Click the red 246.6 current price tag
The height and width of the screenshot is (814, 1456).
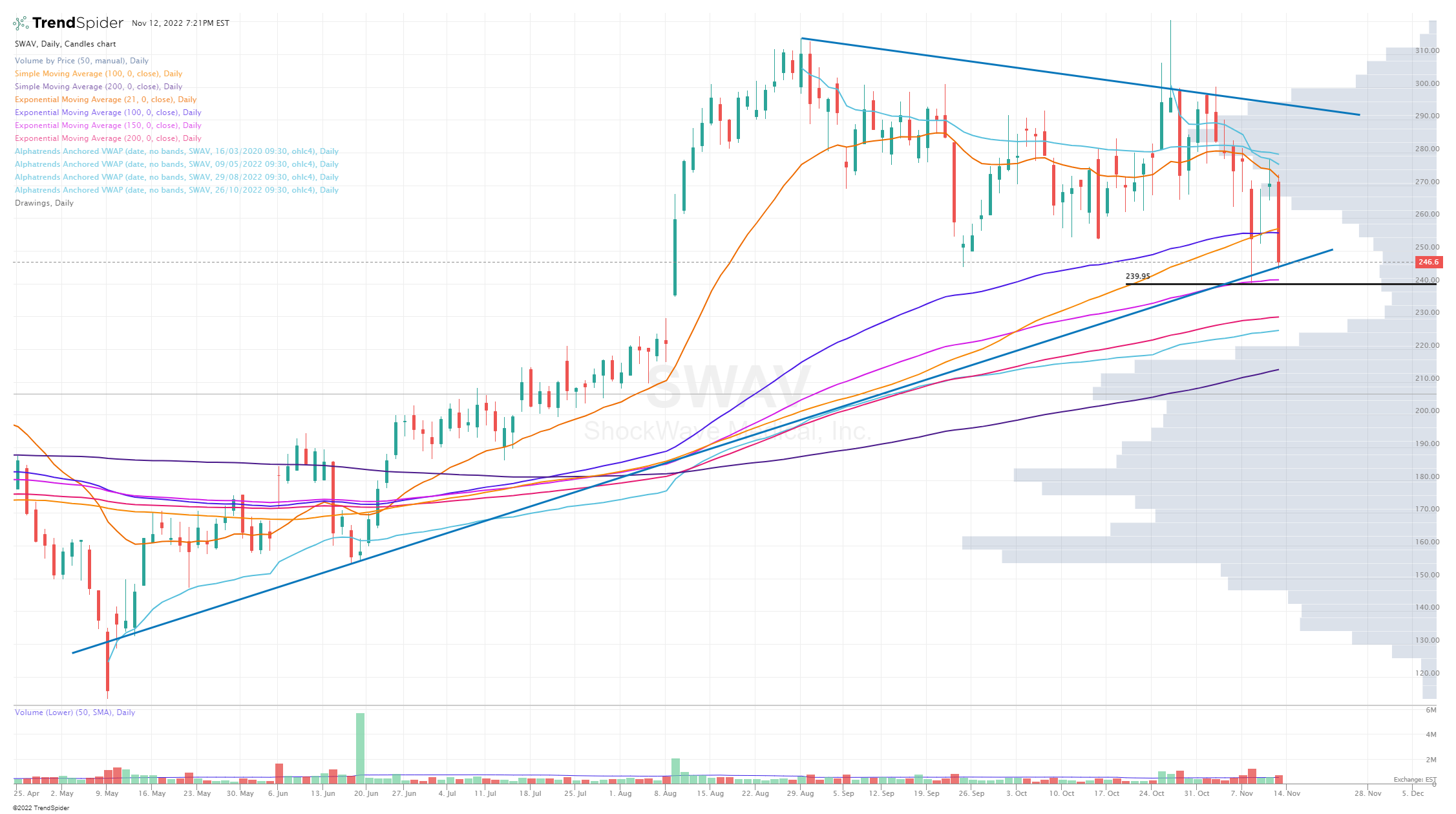click(1428, 262)
